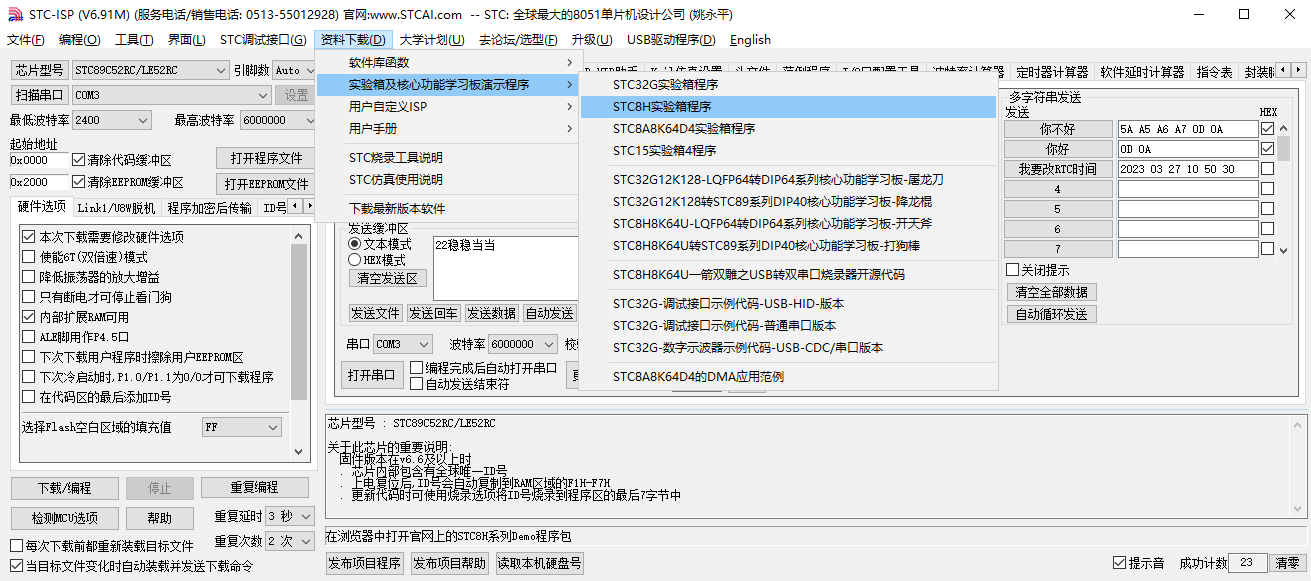Check 本次下载需要修改硬件选项 option
Image resolution: width=1311 pixels, height=581 pixels.
[28, 237]
